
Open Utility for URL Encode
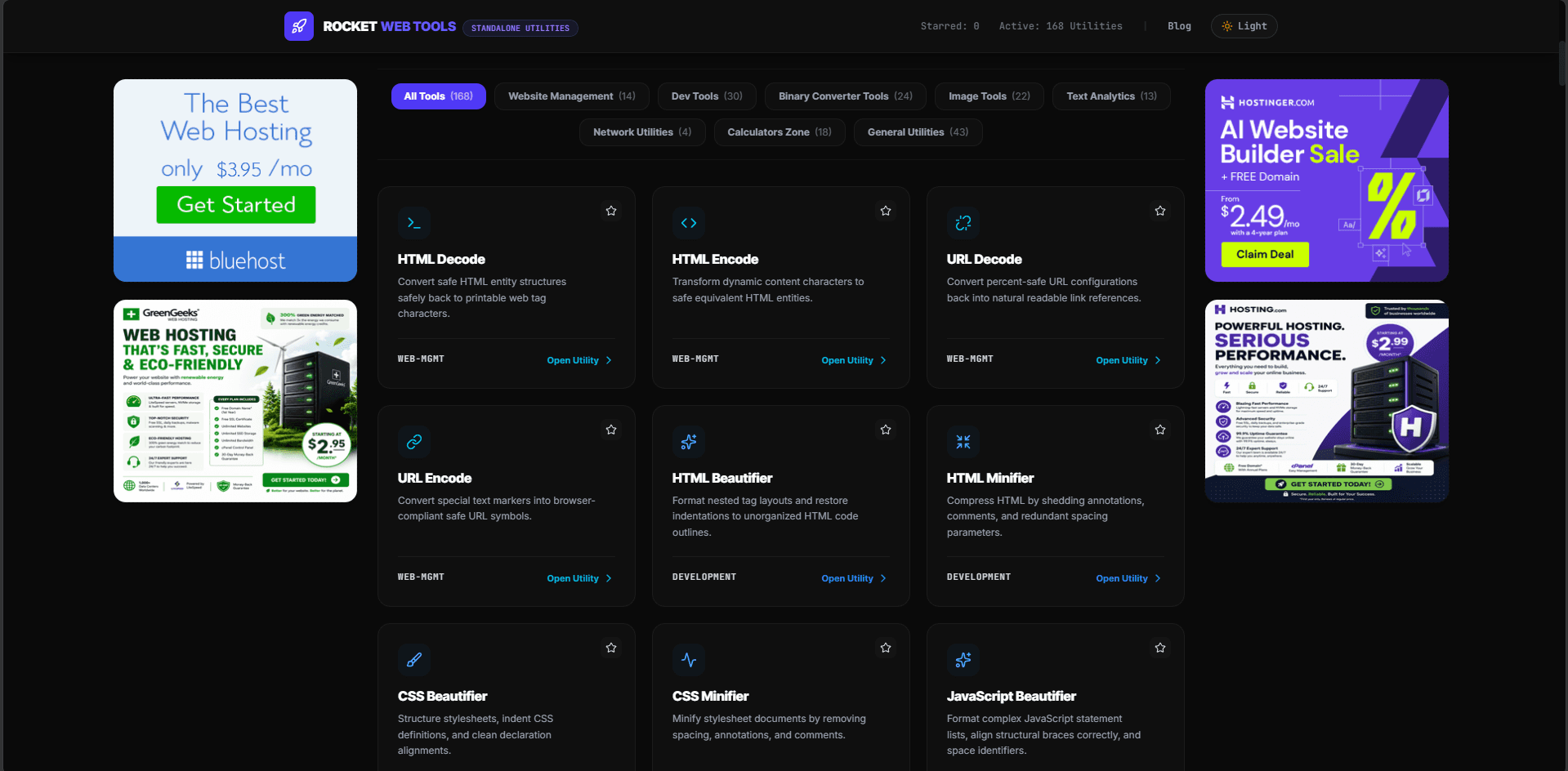coord(579,578)
